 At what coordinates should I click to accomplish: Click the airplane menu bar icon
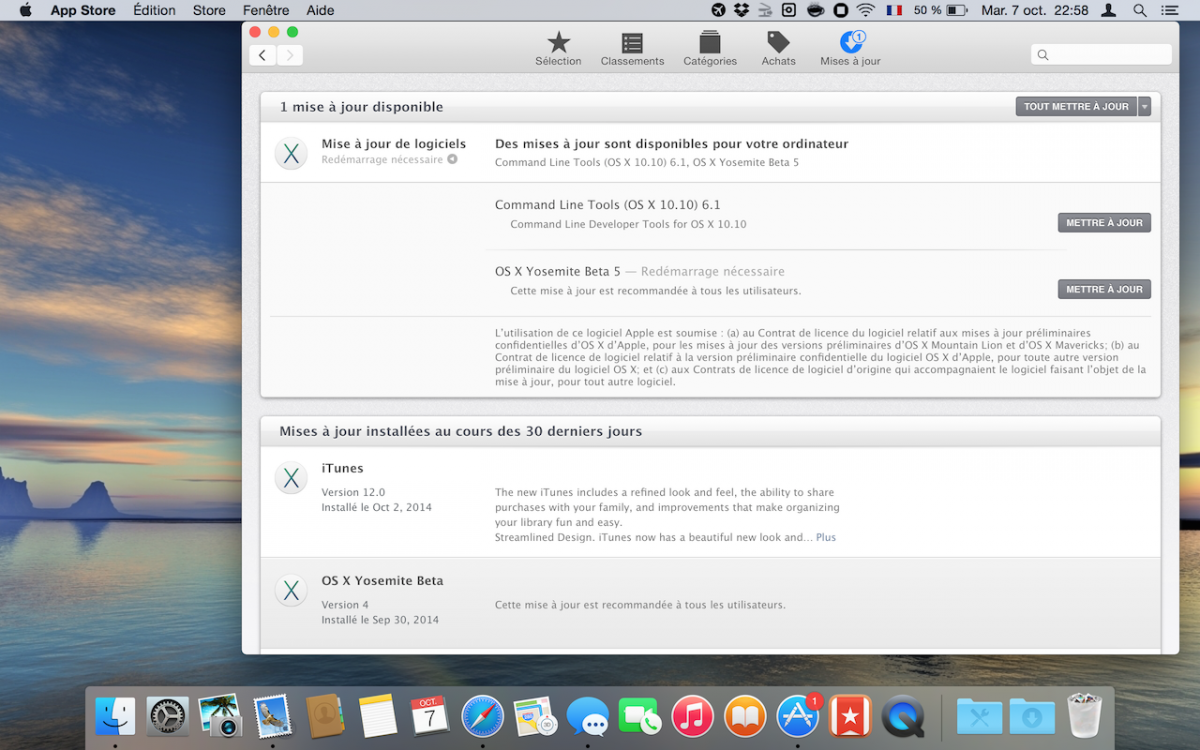click(718, 10)
